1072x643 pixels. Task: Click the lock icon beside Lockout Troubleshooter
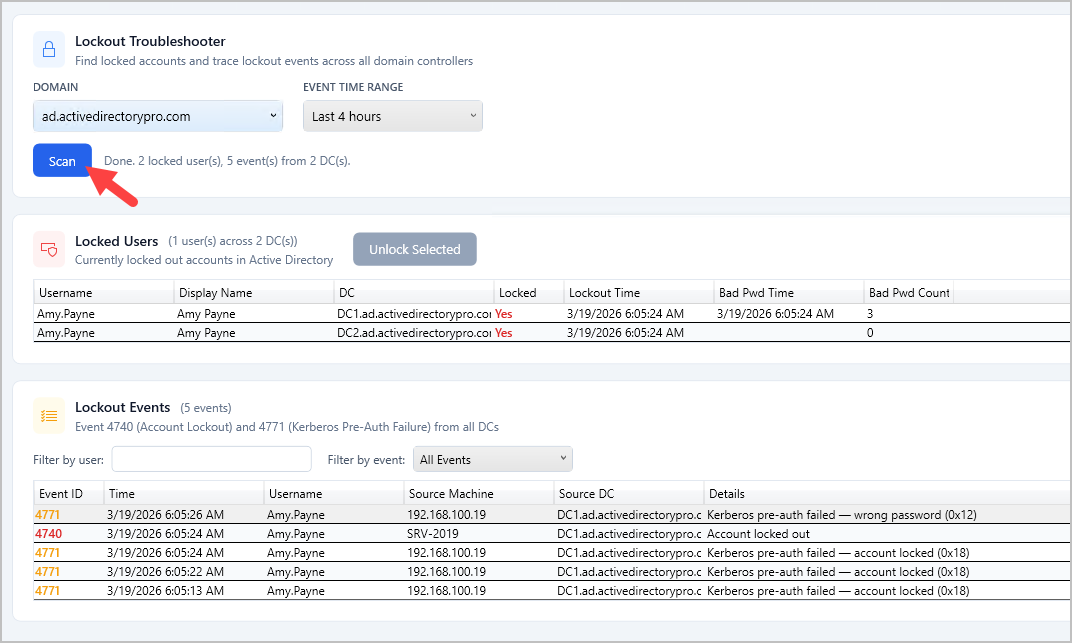tap(49, 50)
